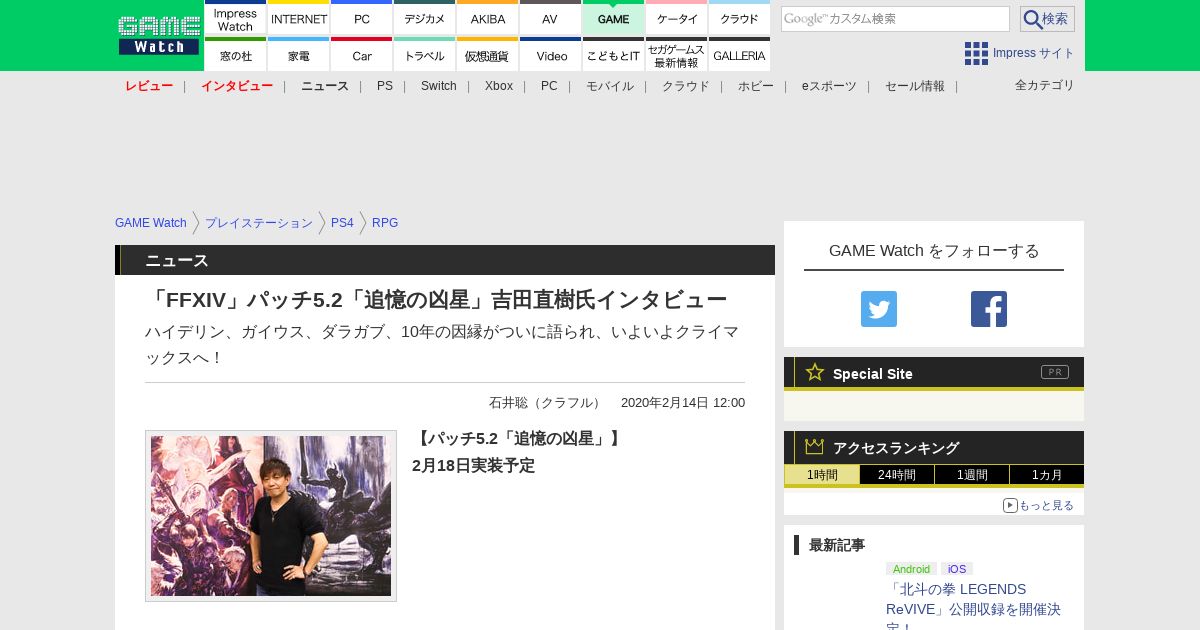This screenshot has height=630, width=1200.
Task: Go to GAME Watch breadcrumb link
Action: tap(151, 223)
